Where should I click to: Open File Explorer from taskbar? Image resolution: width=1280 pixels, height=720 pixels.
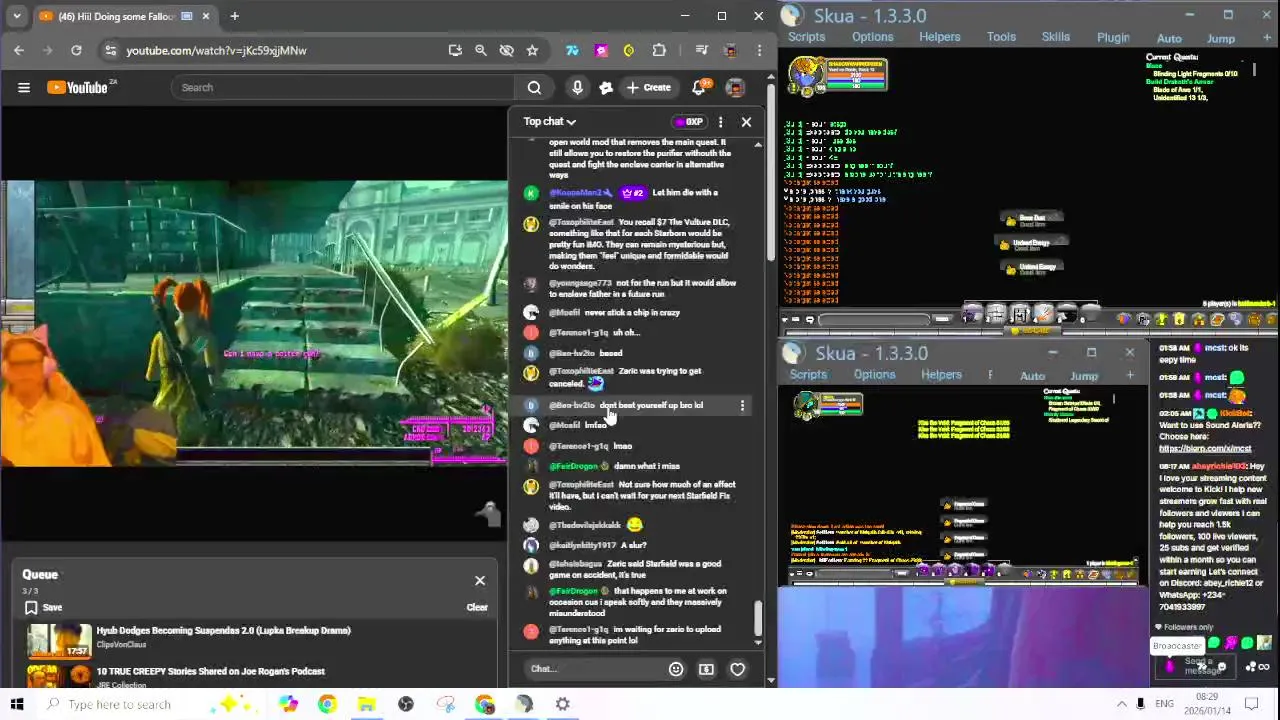click(x=366, y=704)
